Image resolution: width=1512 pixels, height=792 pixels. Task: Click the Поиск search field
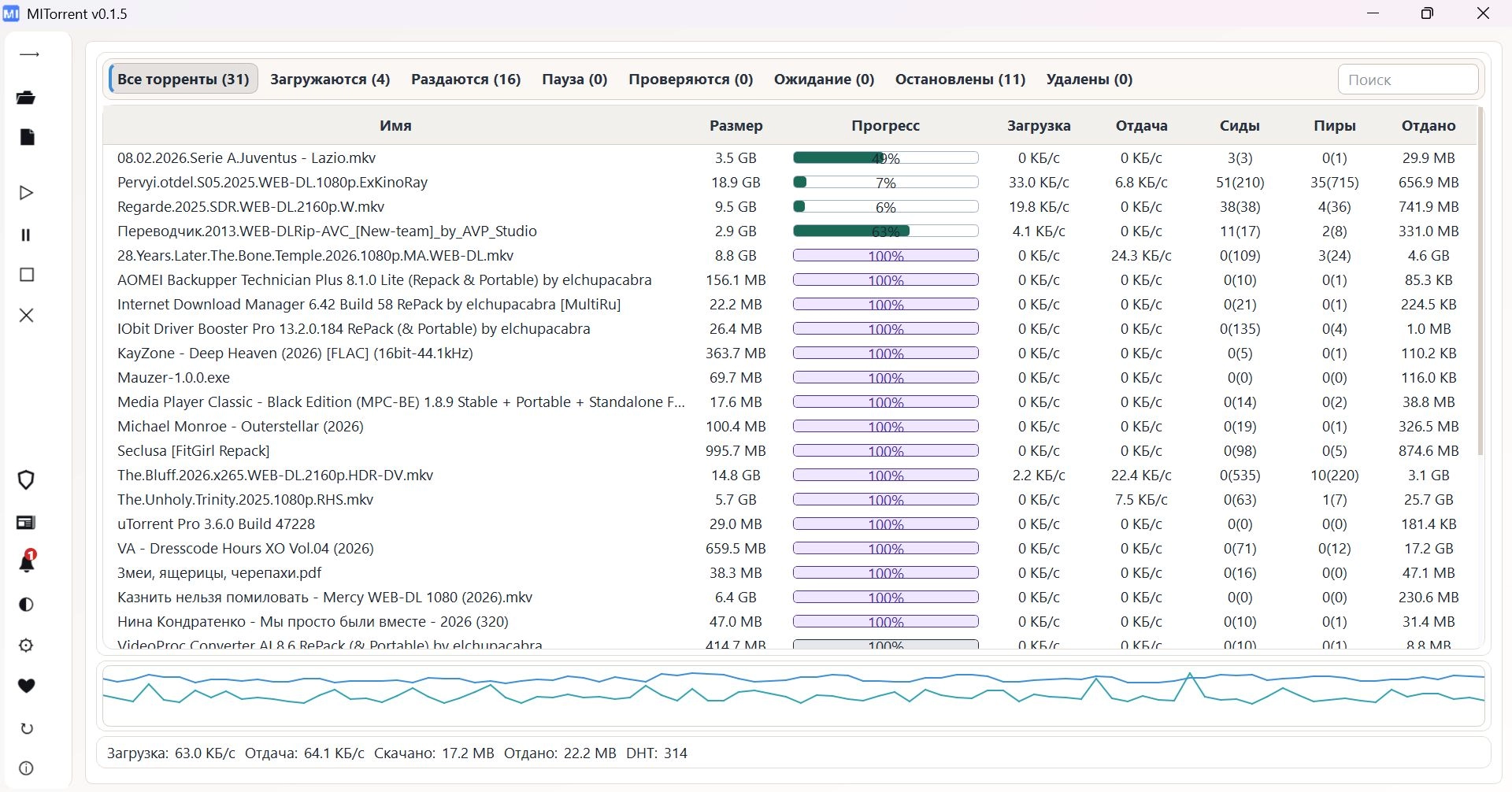tap(1406, 80)
